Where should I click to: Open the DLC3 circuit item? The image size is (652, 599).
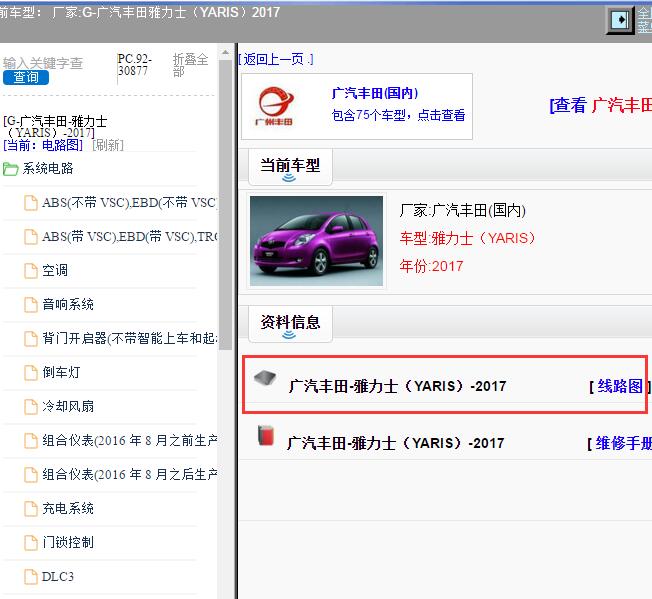(58, 577)
